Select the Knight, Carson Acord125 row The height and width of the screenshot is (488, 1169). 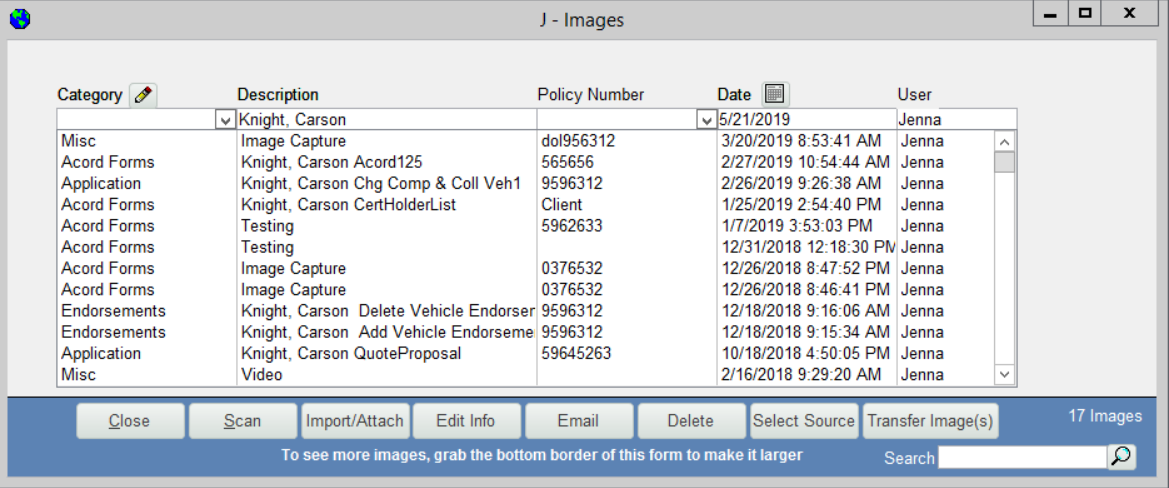pyautogui.click(x=332, y=162)
